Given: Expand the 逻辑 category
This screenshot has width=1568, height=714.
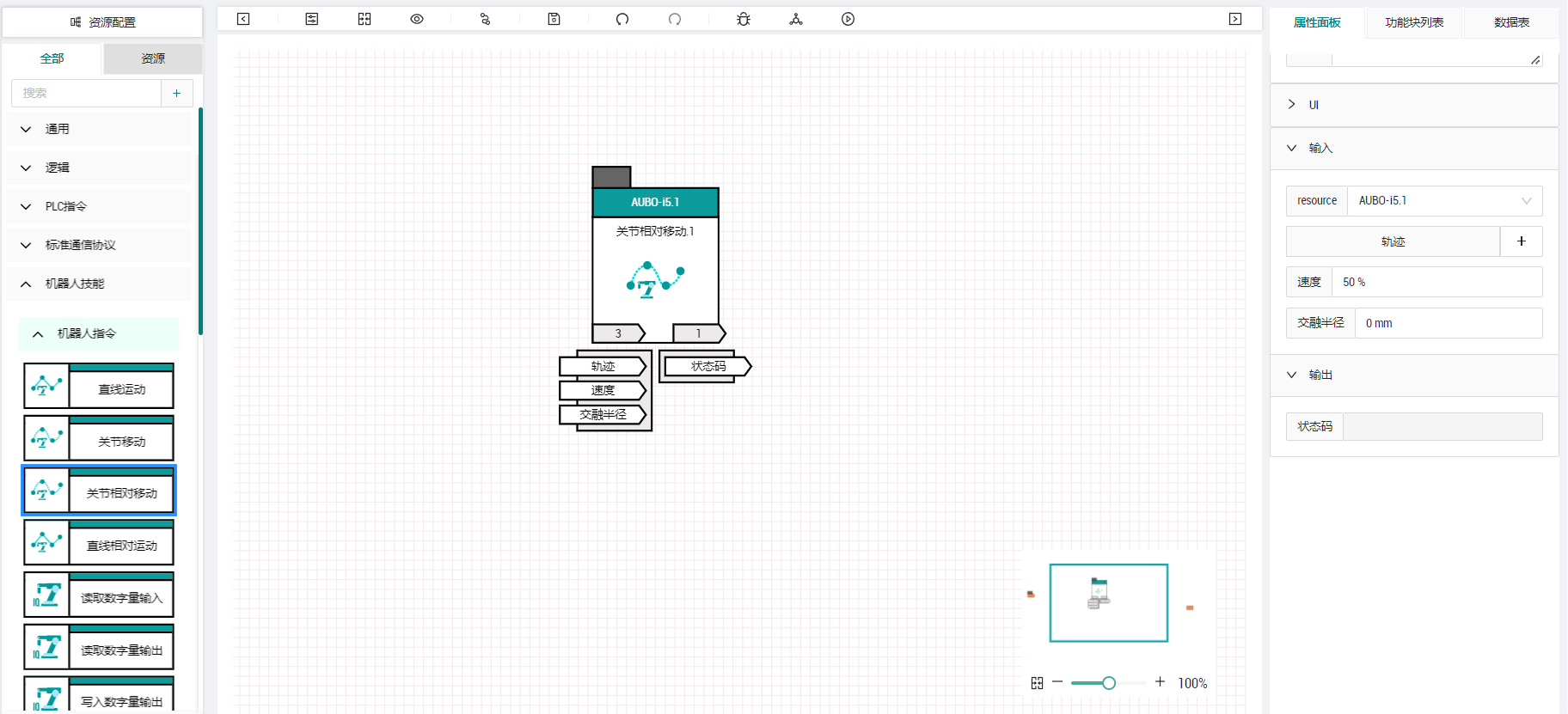Looking at the screenshot, I should pyautogui.click(x=99, y=168).
